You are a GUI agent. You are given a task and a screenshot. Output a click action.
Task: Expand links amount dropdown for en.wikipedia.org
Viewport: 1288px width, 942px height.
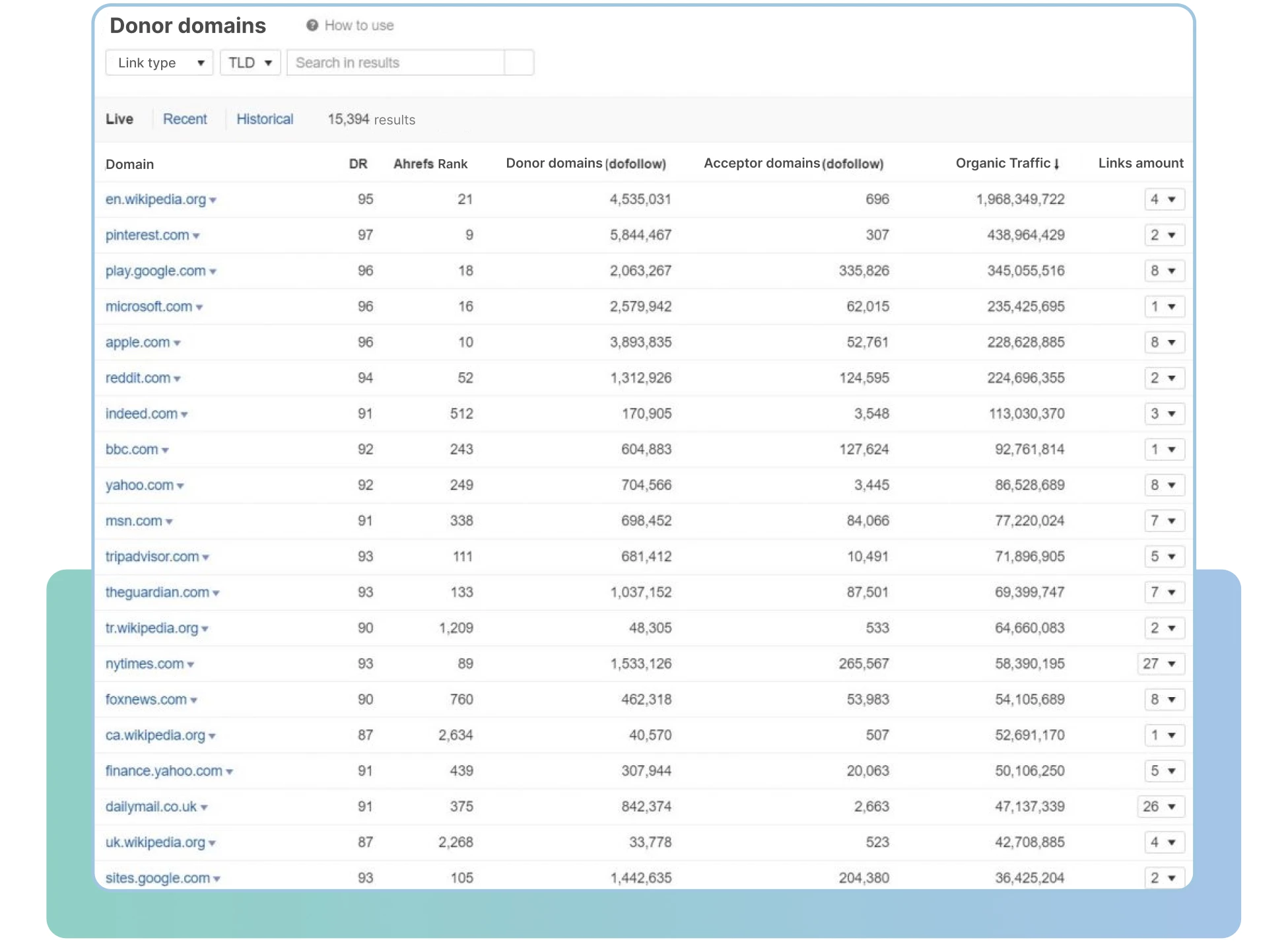click(x=1165, y=199)
